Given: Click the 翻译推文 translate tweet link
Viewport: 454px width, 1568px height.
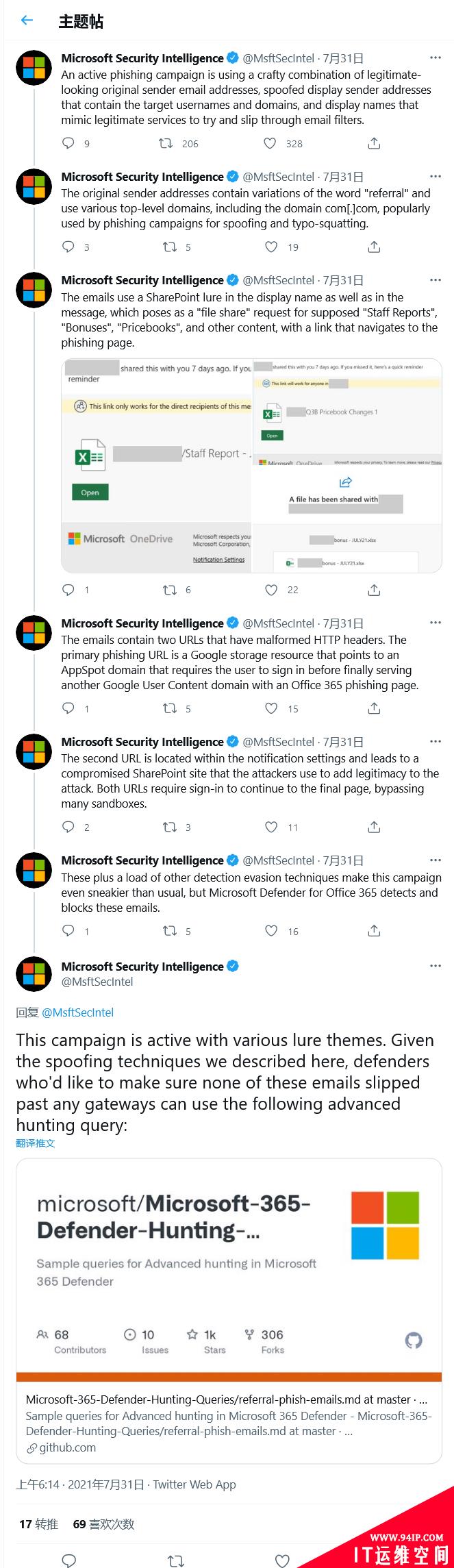Looking at the screenshot, I should tap(36, 1143).
